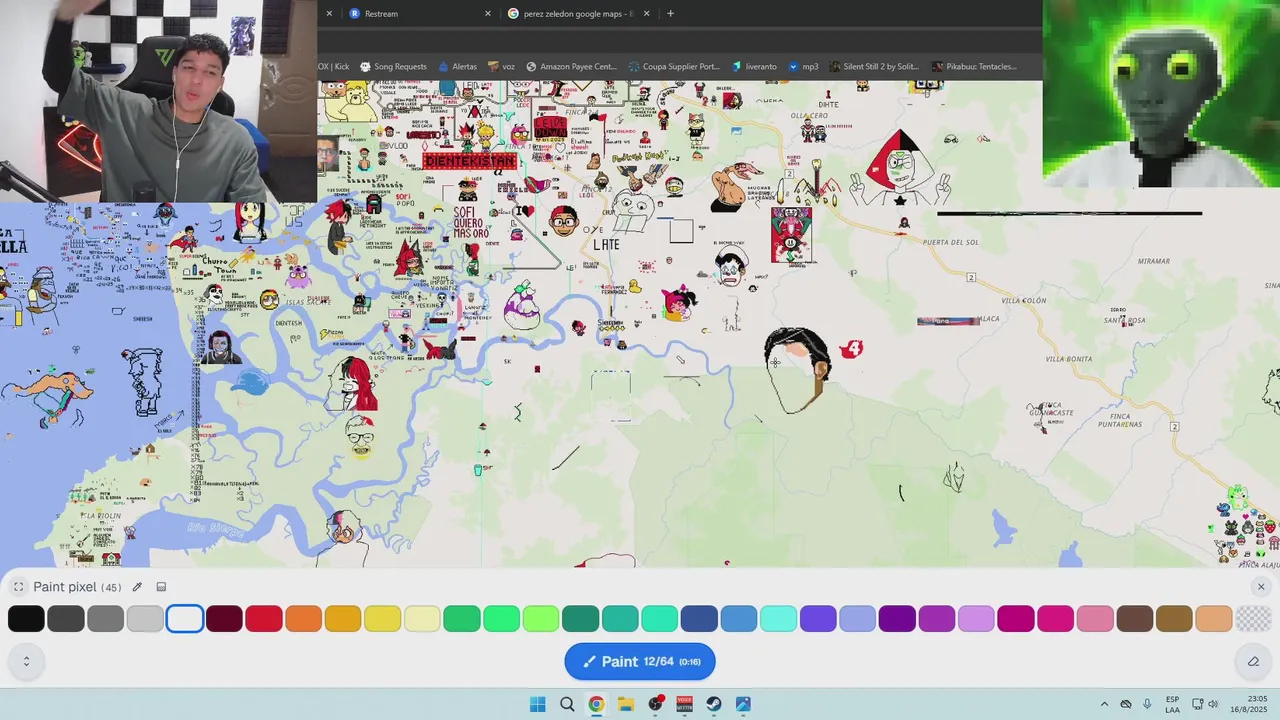
Task: Select the dark brown color swatch
Action: click(x=1135, y=619)
